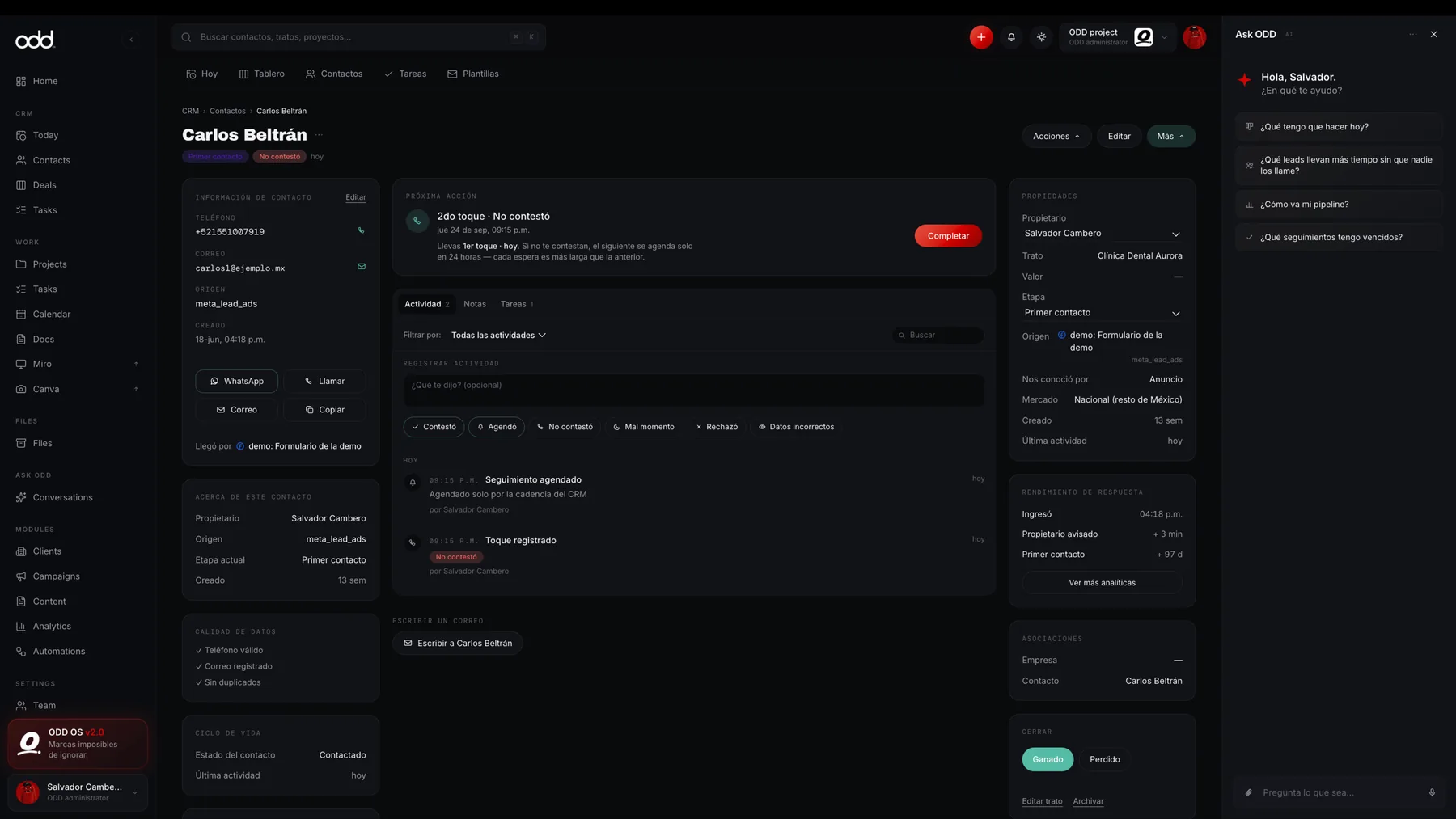This screenshot has width=1456, height=819.
Task: Collapse the left sidebar arrow
Action: point(131,40)
